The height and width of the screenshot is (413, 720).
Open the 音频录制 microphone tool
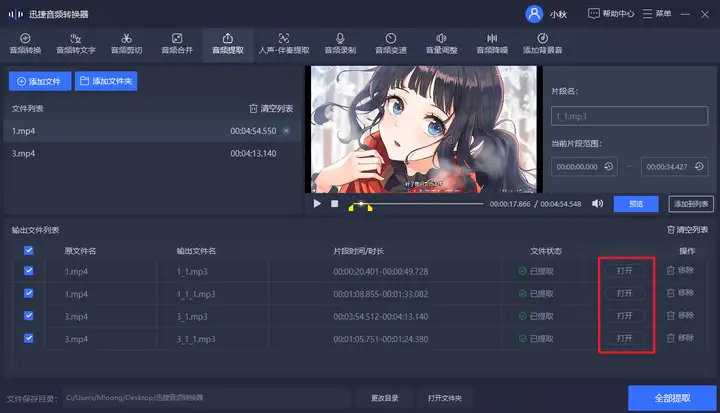point(340,44)
